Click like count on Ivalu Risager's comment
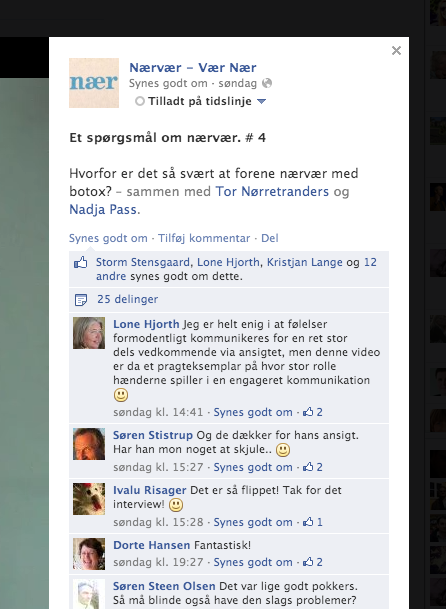This screenshot has height=609, width=446. pyautogui.click(x=313, y=522)
